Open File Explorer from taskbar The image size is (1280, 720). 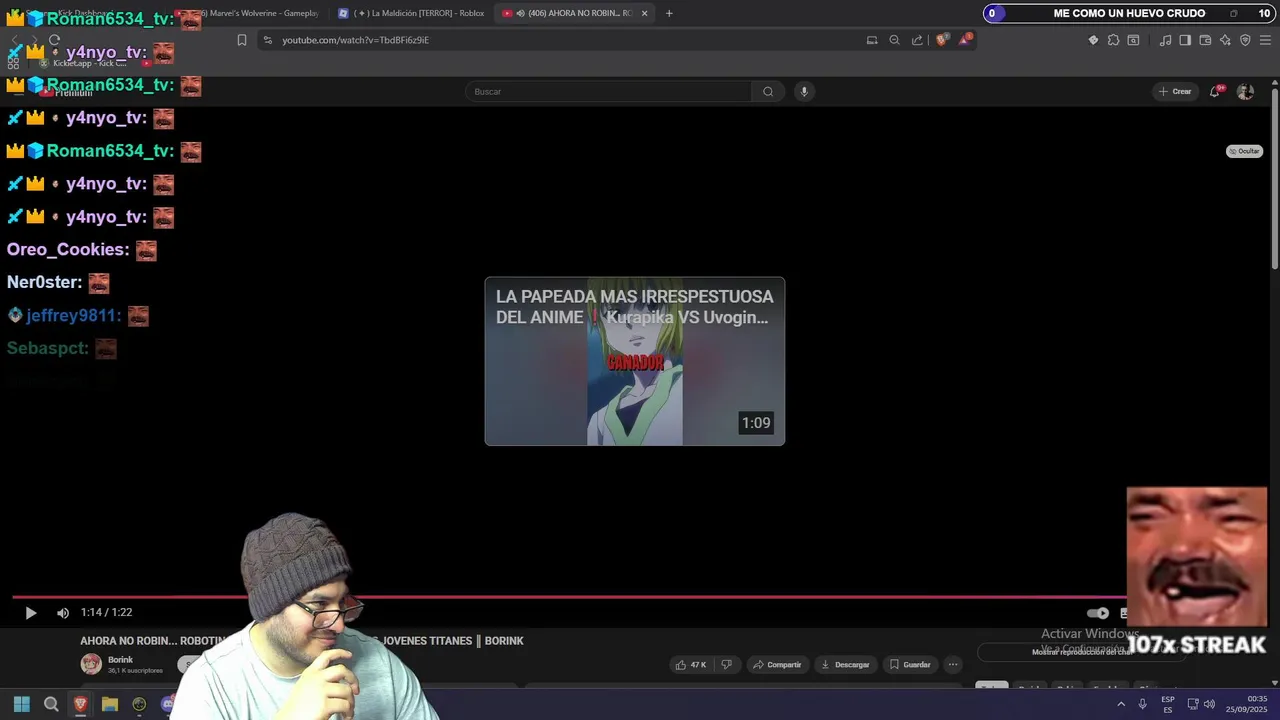click(x=110, y=704)
